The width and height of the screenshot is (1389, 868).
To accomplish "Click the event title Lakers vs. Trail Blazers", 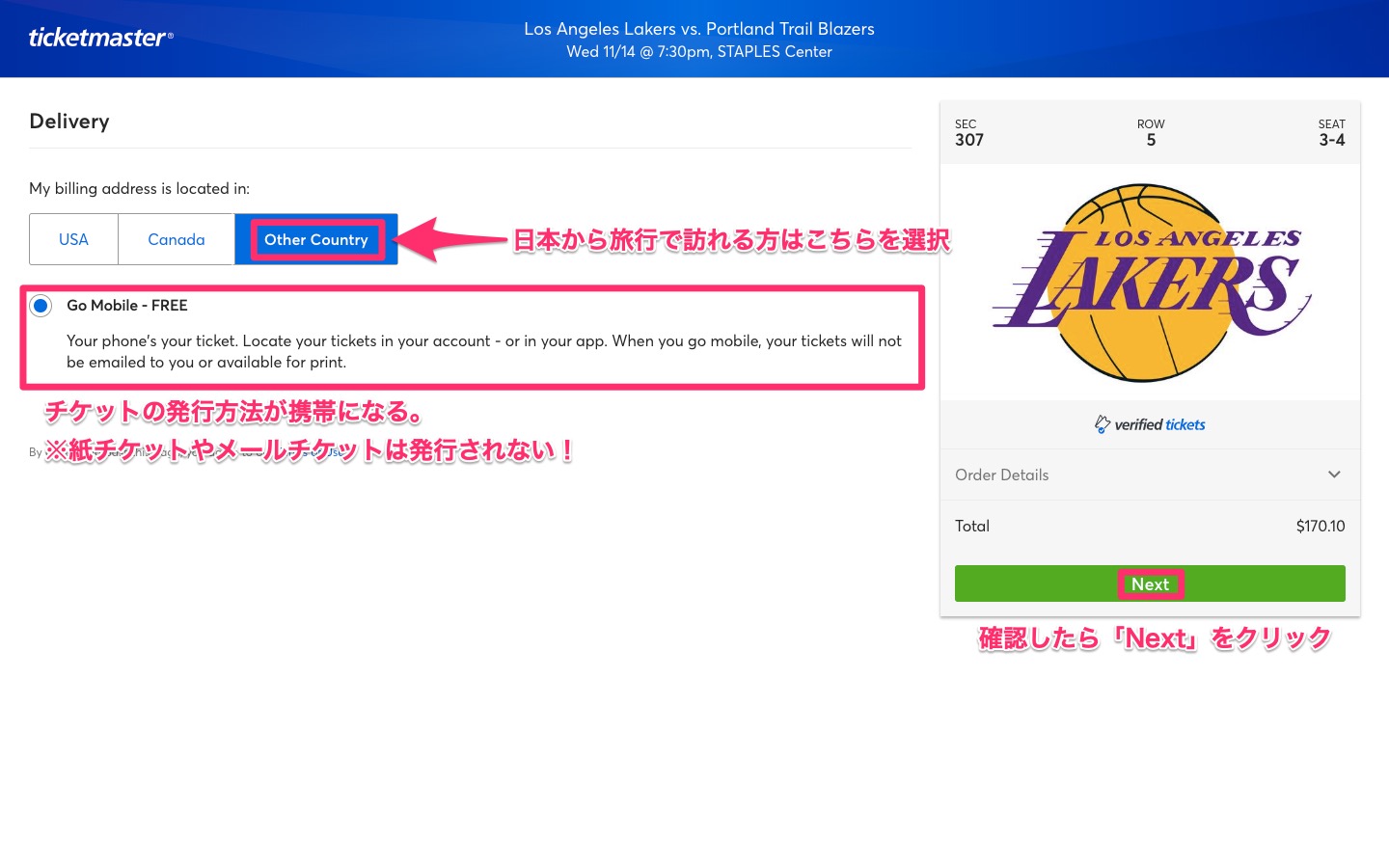I will pos(699,29).
